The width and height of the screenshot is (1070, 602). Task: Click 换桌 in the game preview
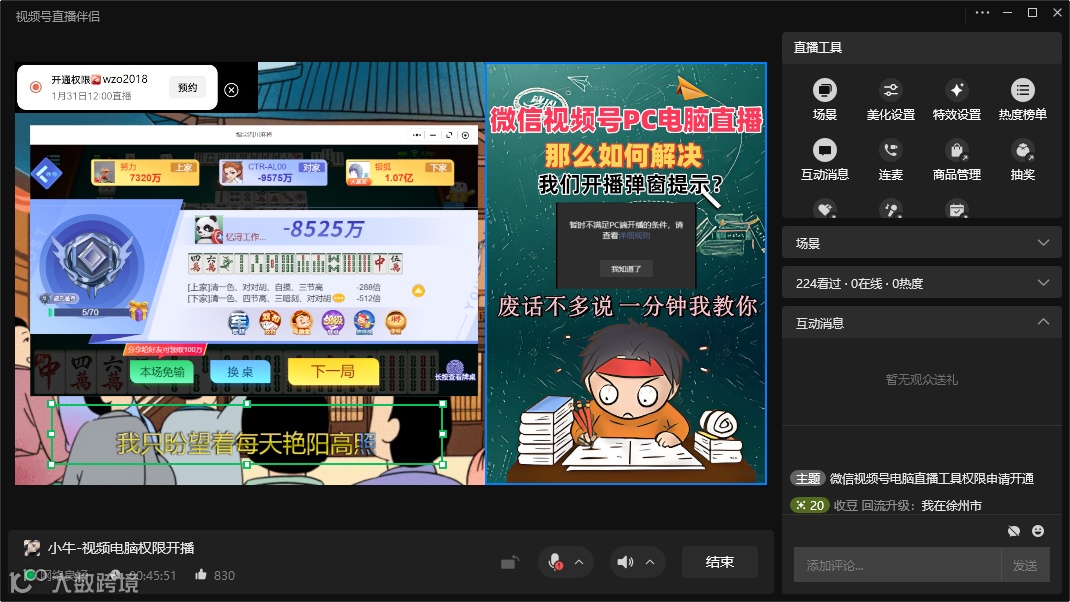[x=240, y=372]
